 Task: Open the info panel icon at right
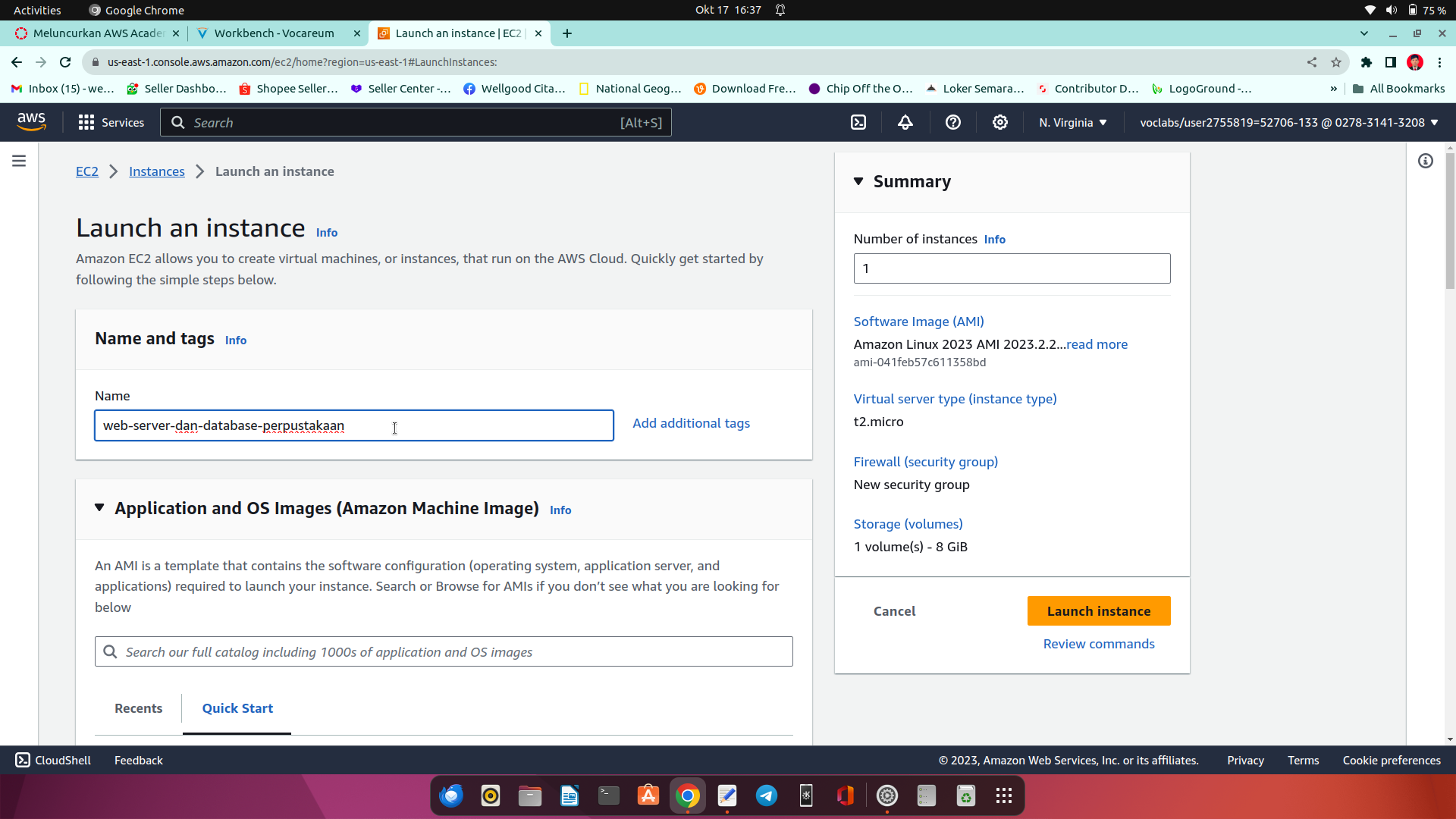tap(1426, 161)
